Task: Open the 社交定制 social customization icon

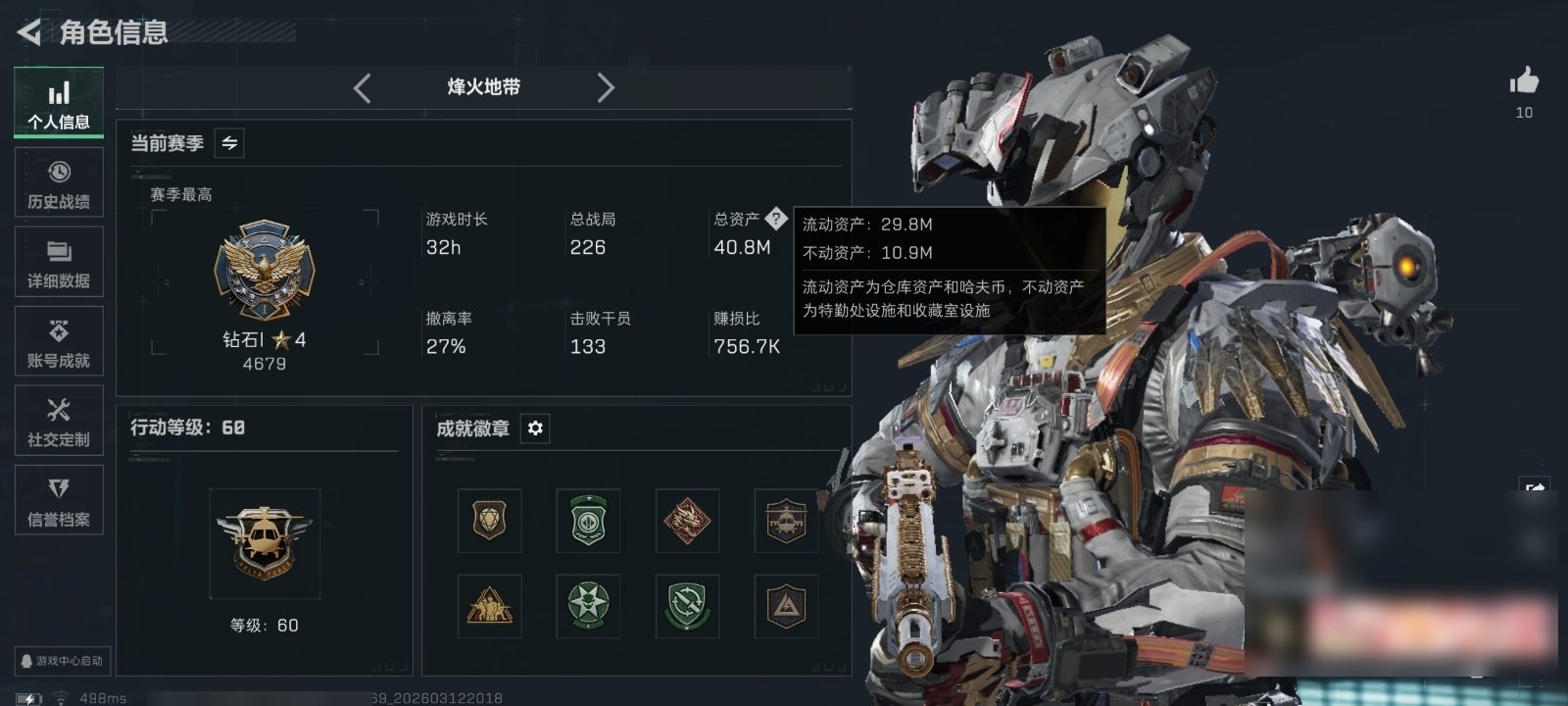Action: click(59, 421)
